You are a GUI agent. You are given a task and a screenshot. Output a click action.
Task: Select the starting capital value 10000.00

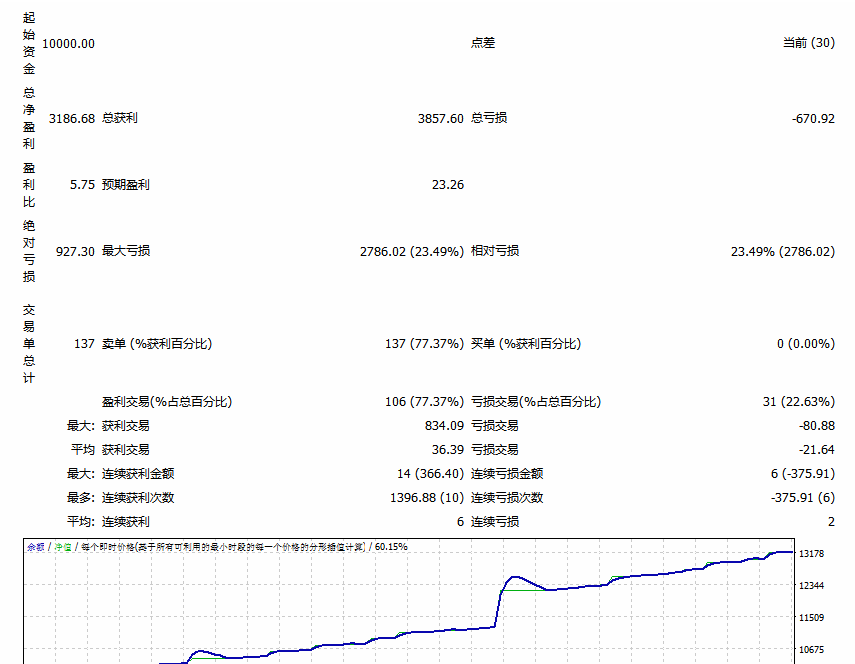pos(68,43)
